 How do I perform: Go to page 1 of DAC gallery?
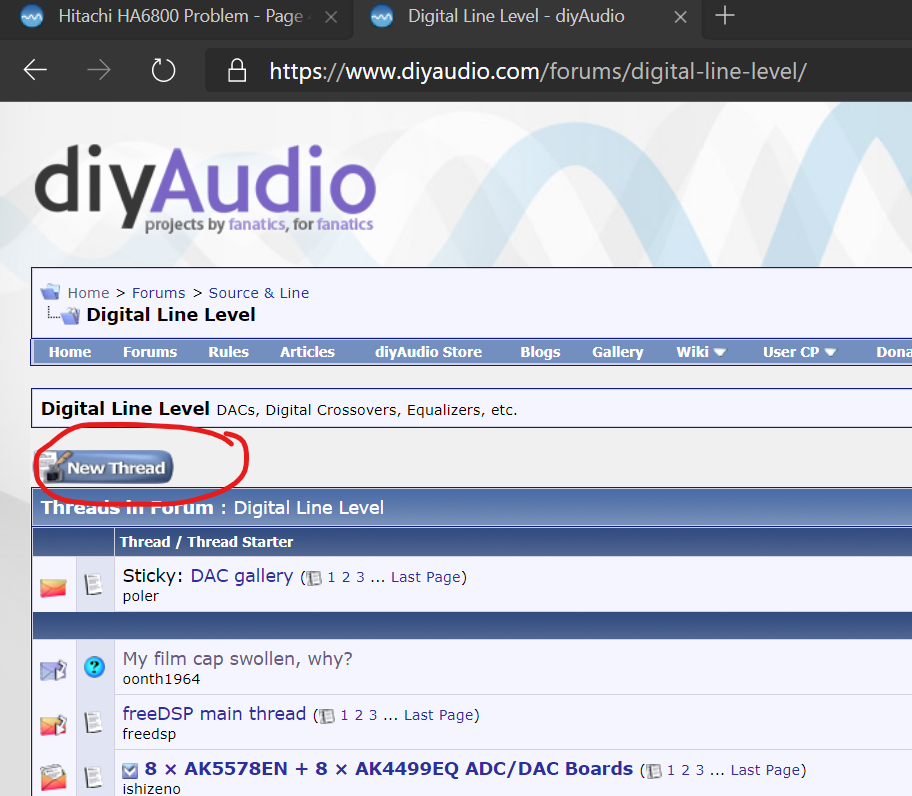[x=331, y=577]
